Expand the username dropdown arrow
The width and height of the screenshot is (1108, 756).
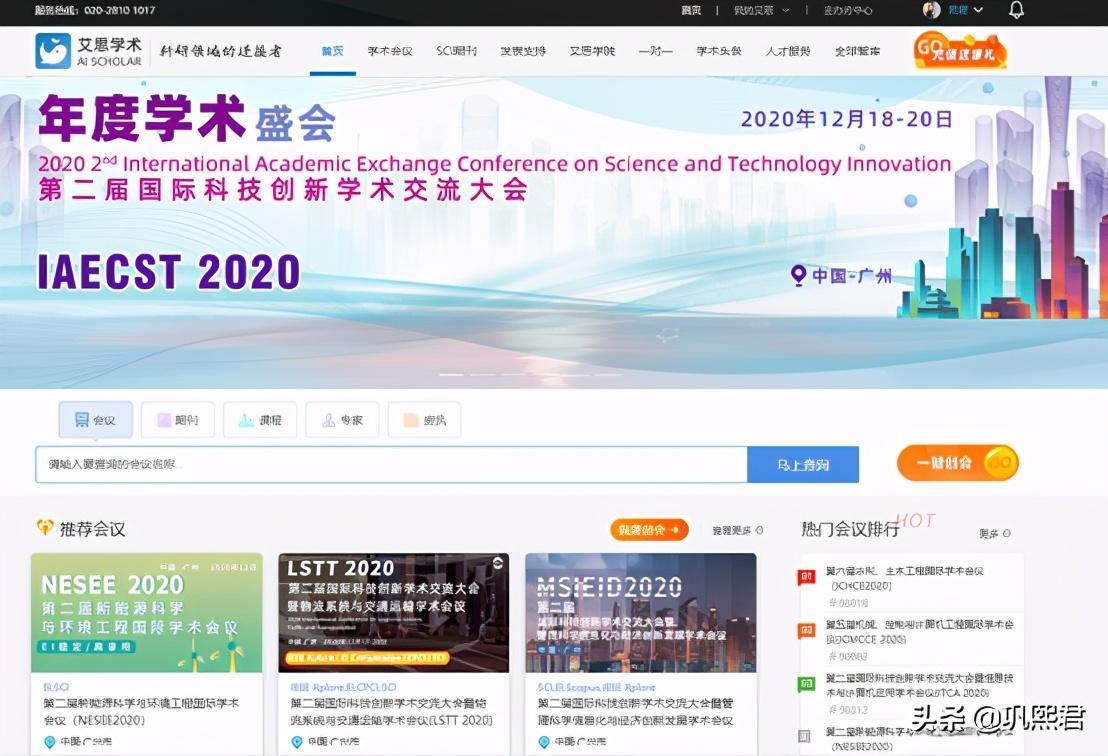[x=978, y=10]
